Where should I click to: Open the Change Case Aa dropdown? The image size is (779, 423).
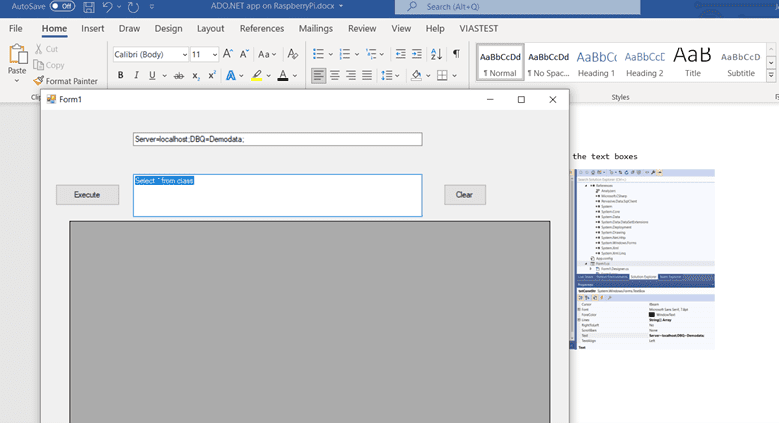point(267,54)
